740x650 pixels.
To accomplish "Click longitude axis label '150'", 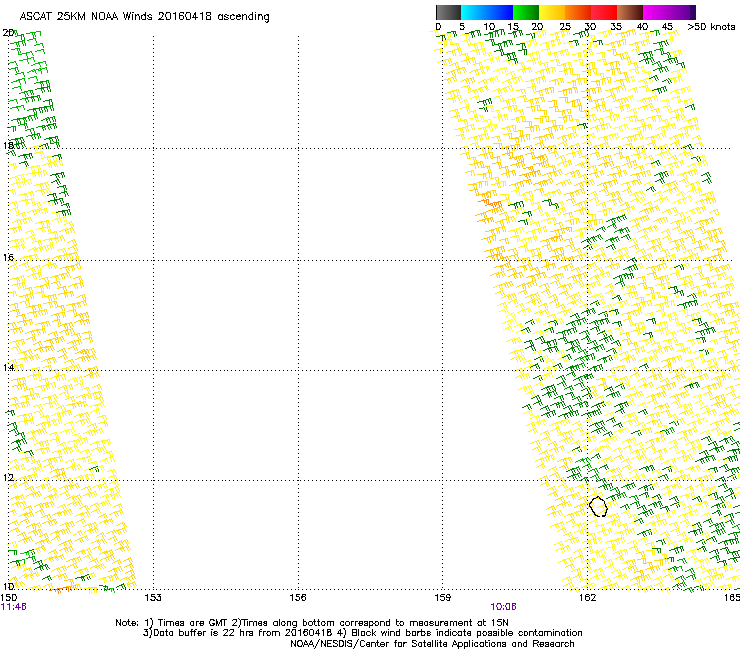I will [x=9, y=598].
